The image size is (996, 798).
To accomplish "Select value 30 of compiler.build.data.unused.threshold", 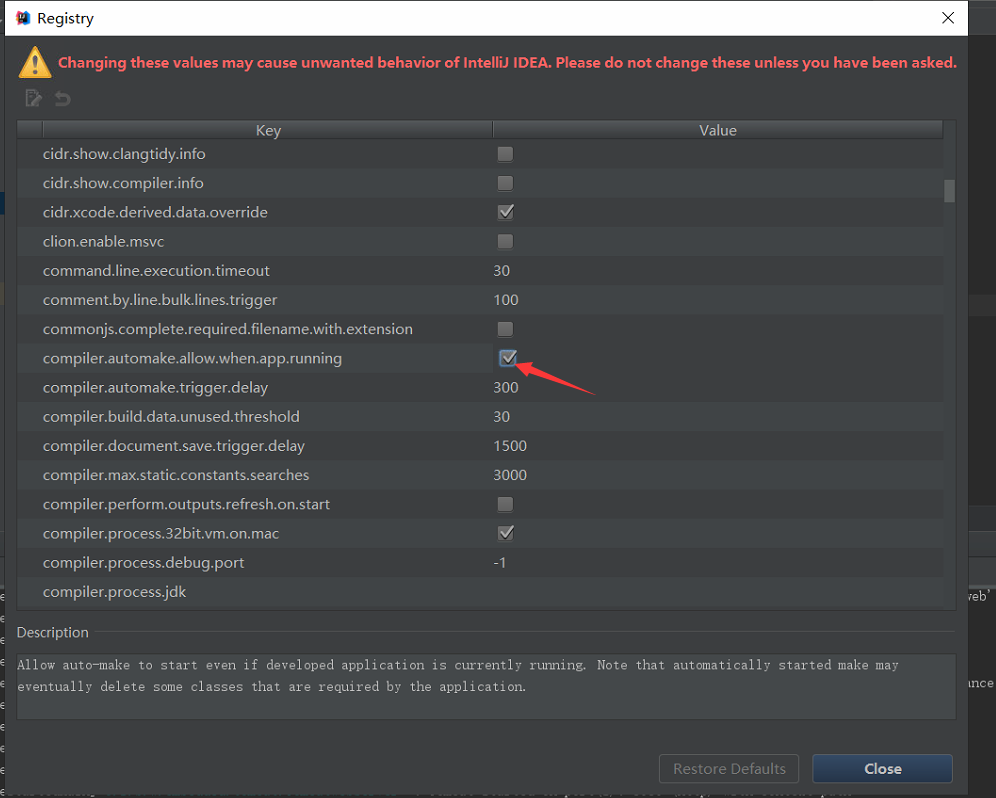I will (502, 417).
